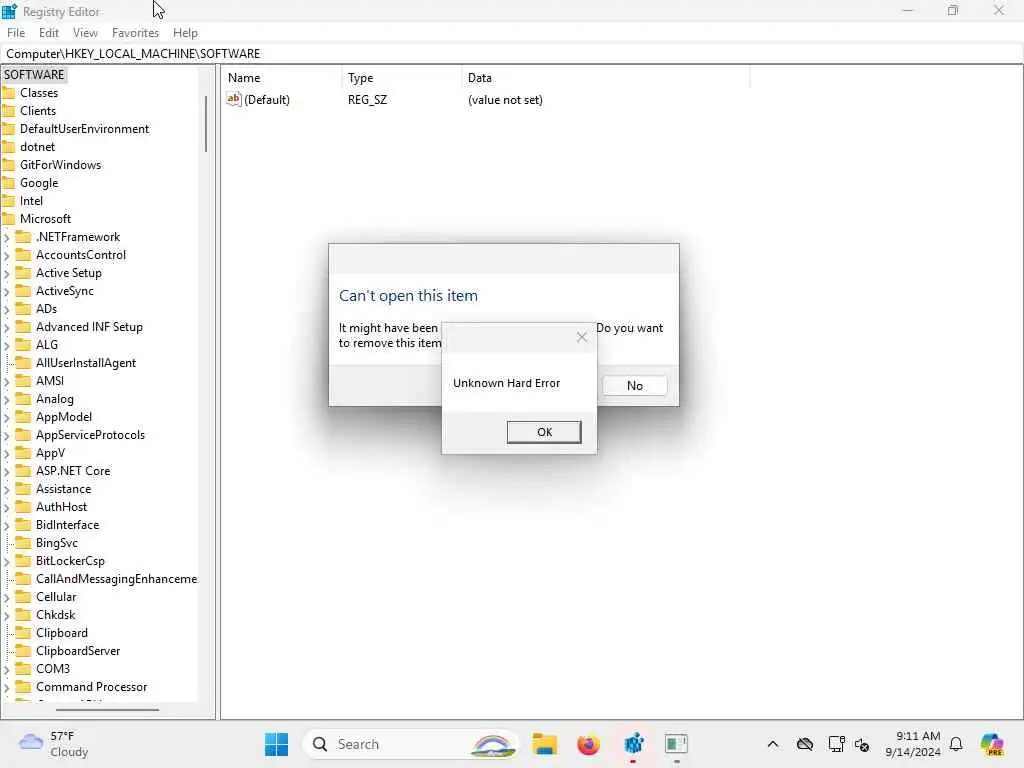Click the Clipboard folder icon
The width and height of the screenshot is (1024, 768).
point(23,633)
